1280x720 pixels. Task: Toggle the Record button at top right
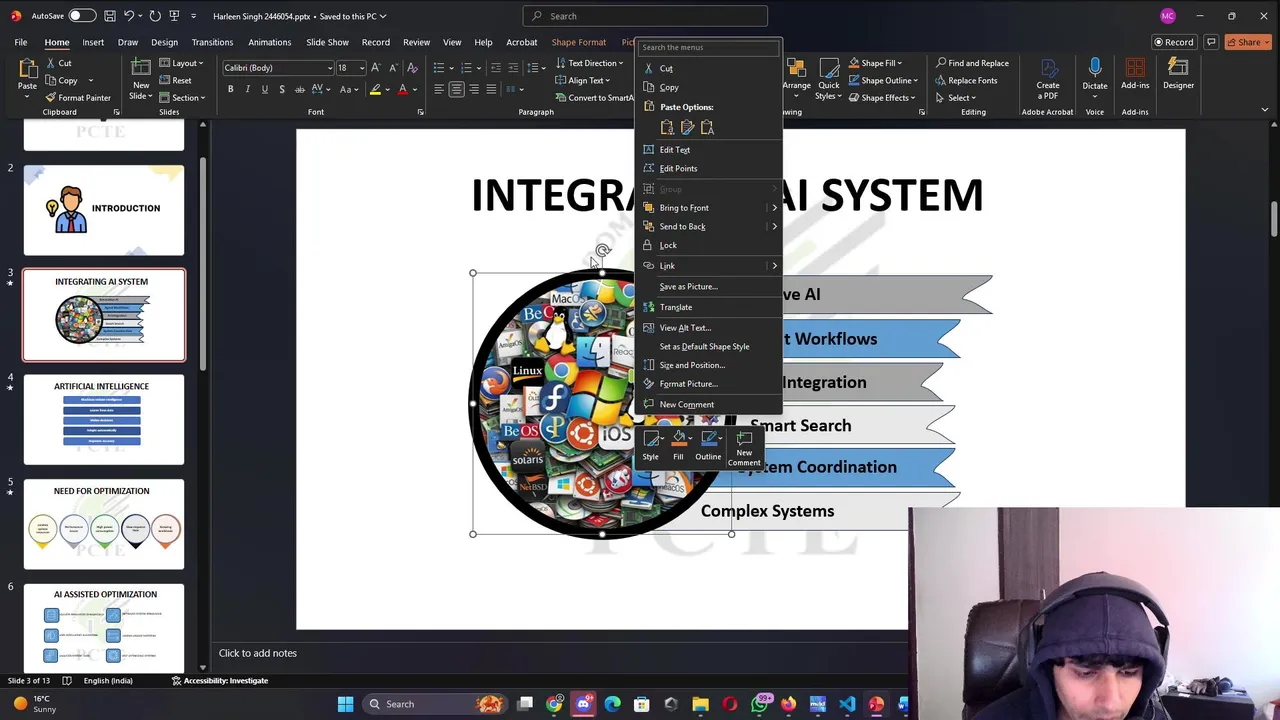[1173, 42]
